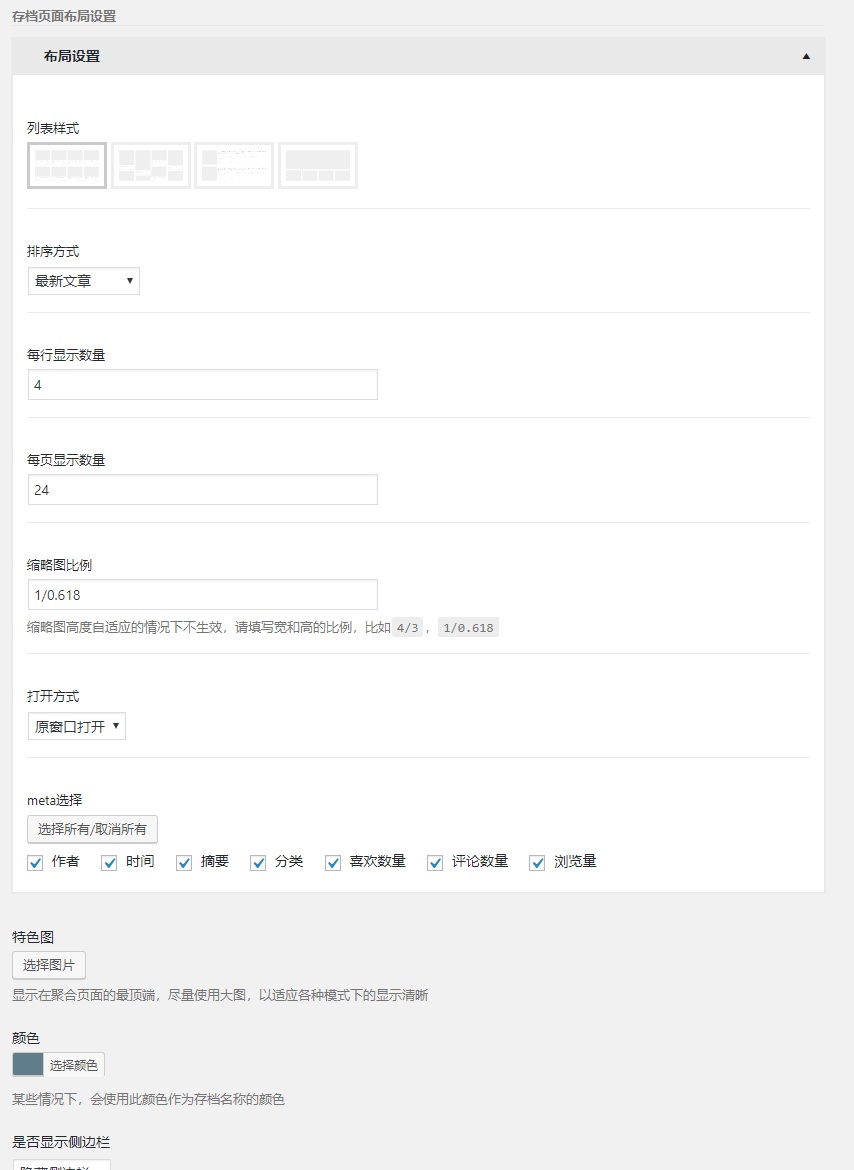Viewport: 854px width, 1170px height.
Task: Toggle the 分类 checkbox
Action: click(x=258, y=863)
